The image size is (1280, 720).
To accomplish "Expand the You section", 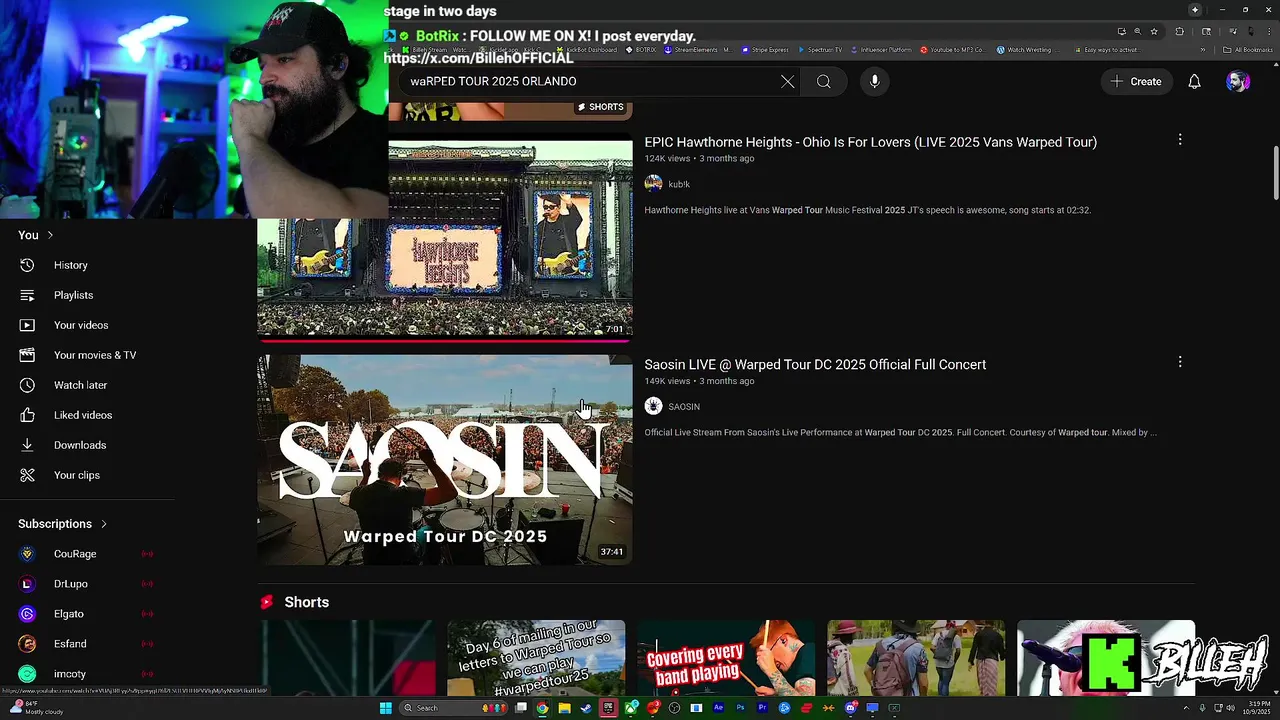I will (36, 235).
